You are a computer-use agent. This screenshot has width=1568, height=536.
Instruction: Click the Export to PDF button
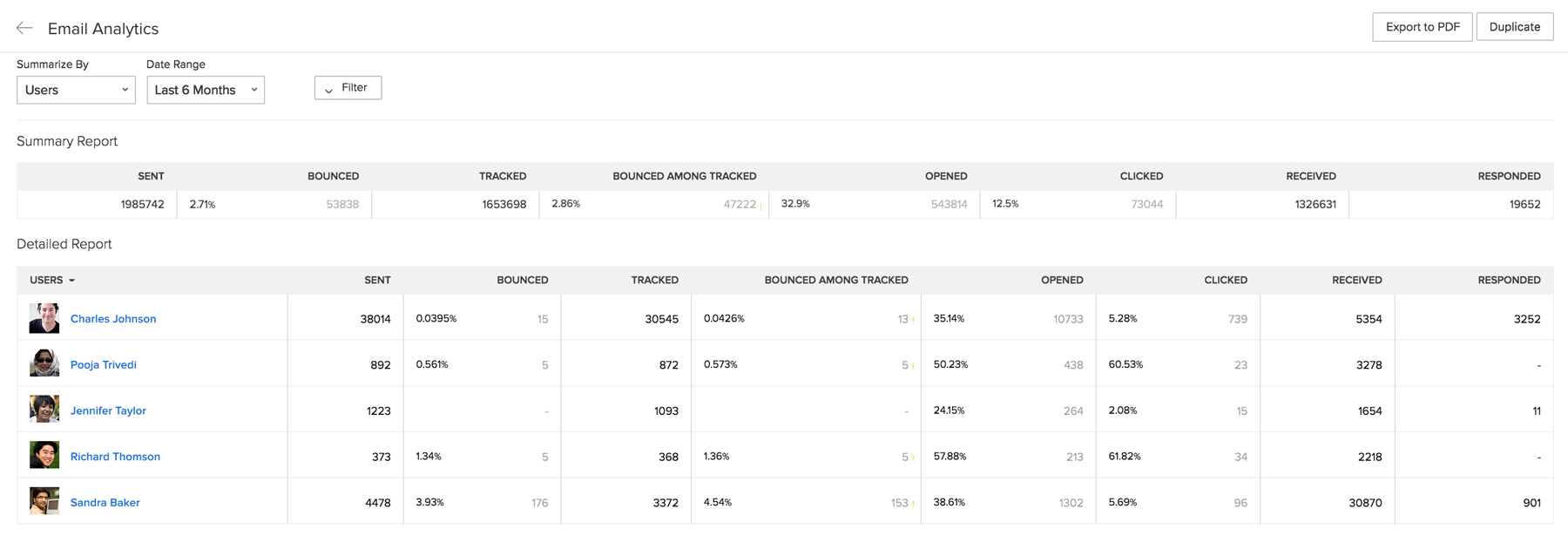coord(1422,27)
